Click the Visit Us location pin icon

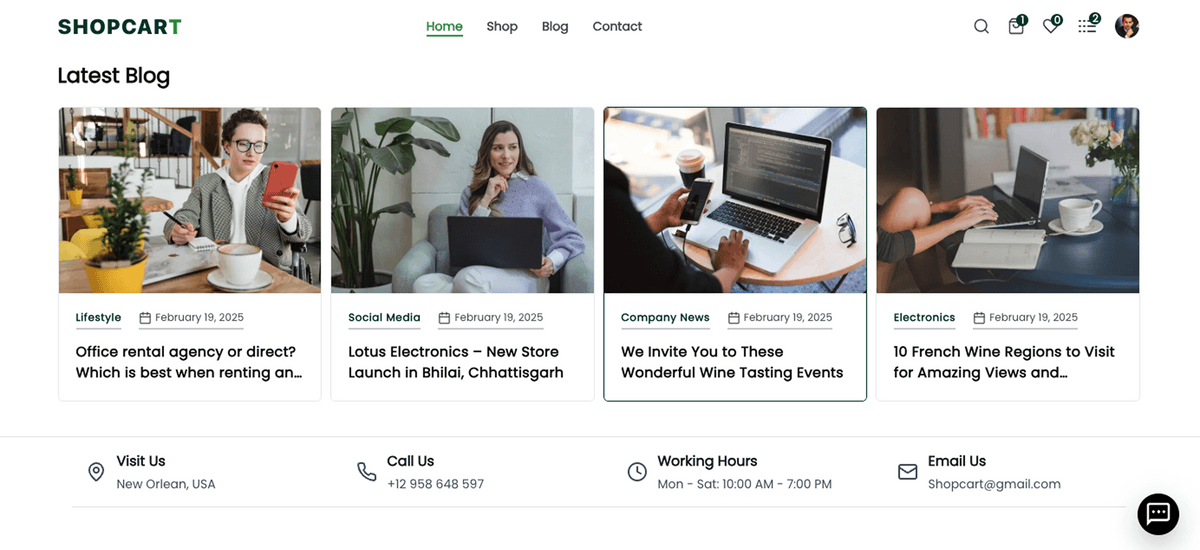coord(96,472)
